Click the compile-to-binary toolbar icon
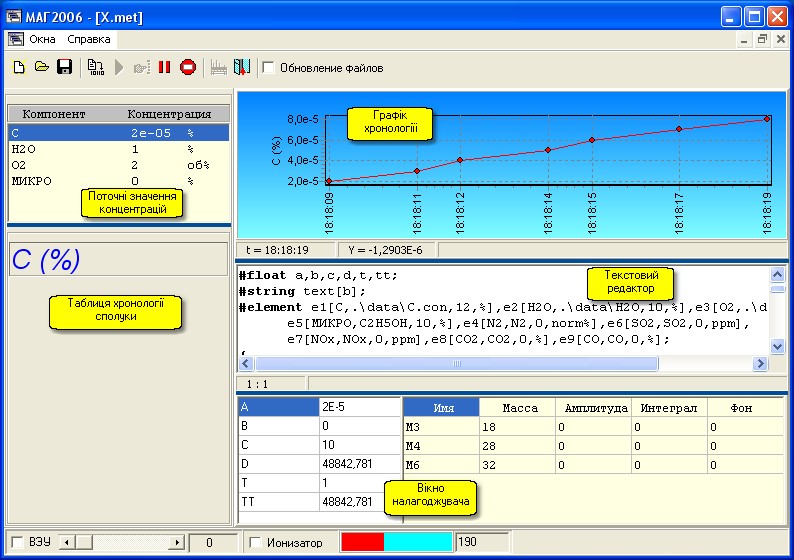794x560 pixels. [x=96, y=68]
